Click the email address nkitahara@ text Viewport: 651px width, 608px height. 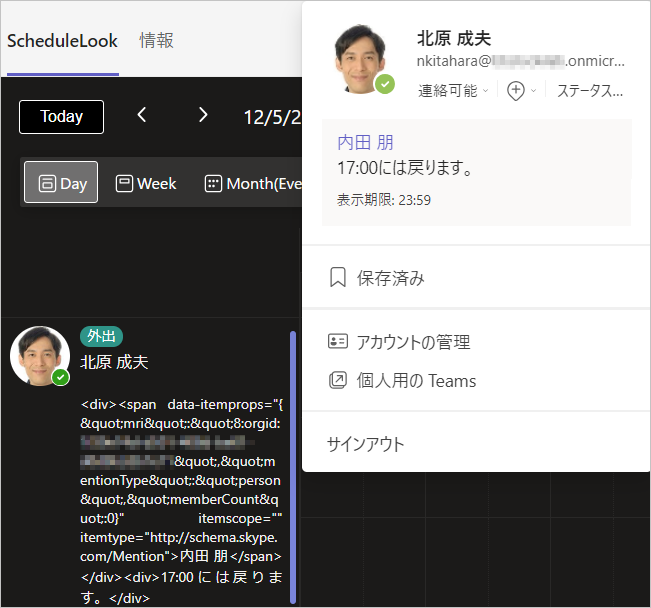click(x=521, y=61)
